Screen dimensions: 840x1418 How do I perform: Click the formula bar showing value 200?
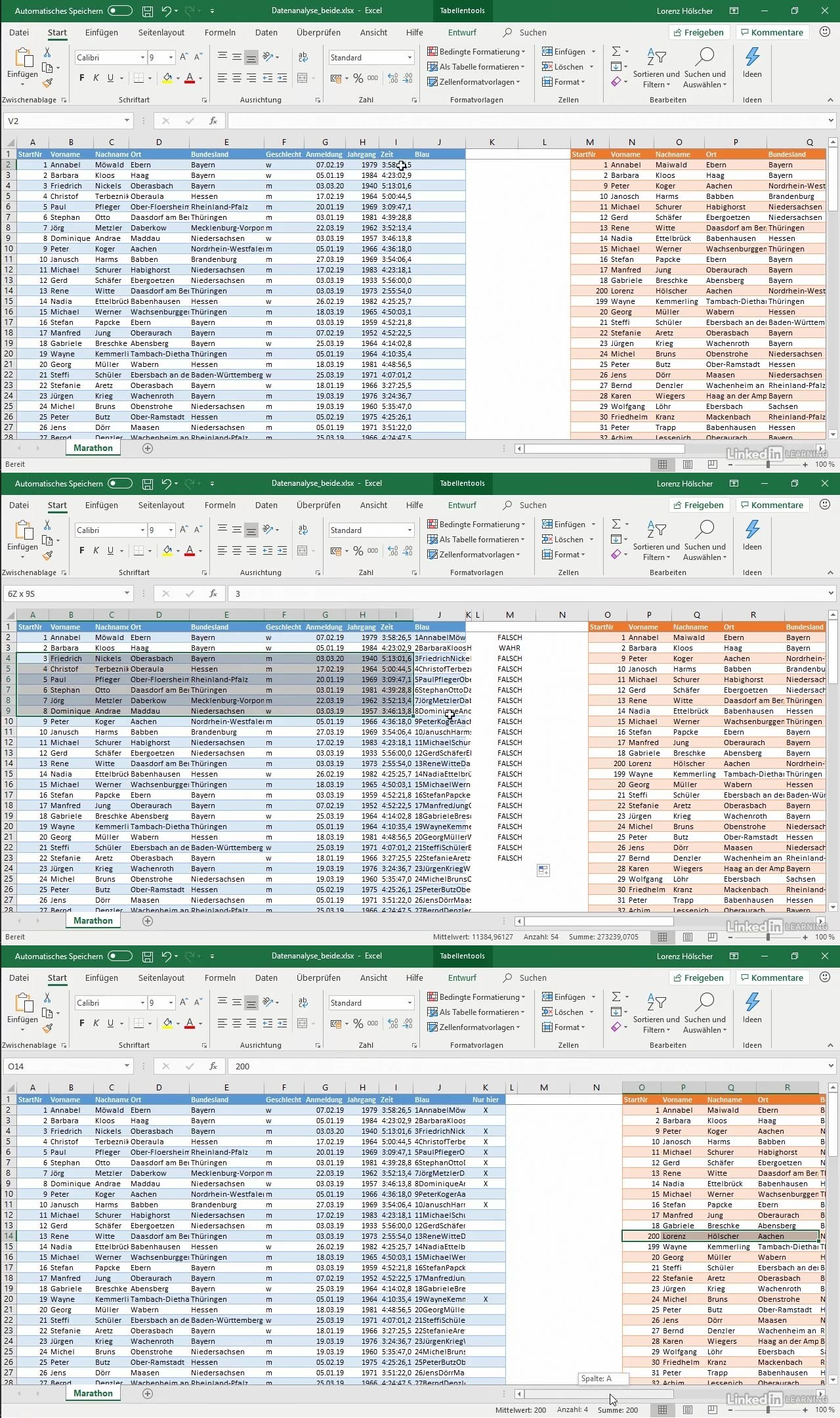pyautogui.click(x=525, y=1066)
